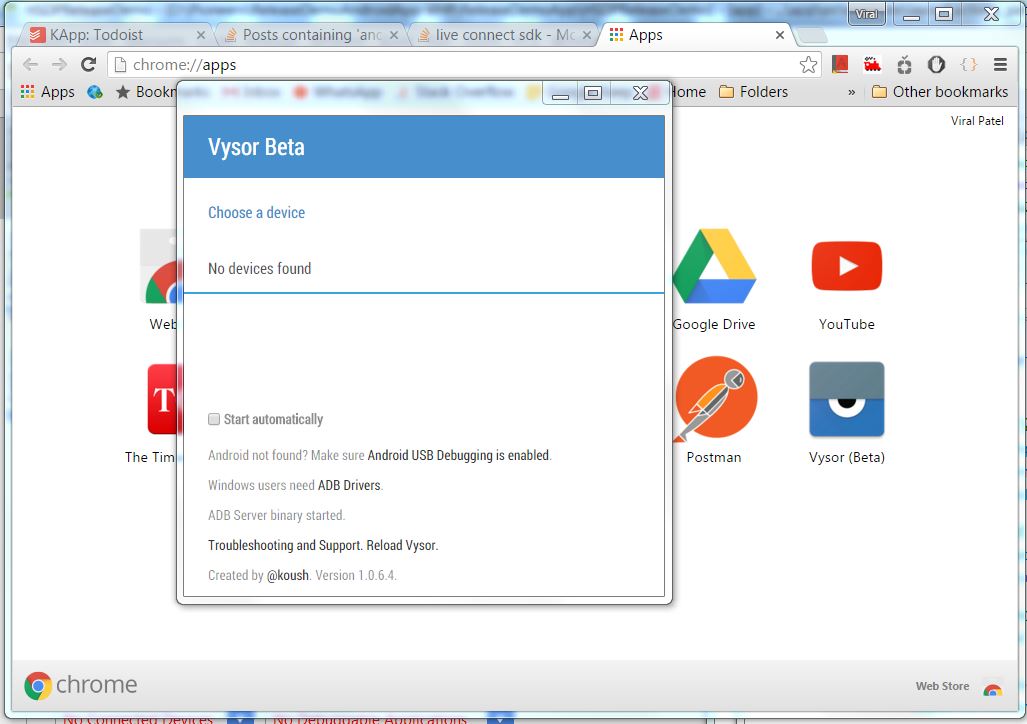Image resolution: width=1027 pixels, height=724 pixels.
Task: Open The Times app icon with the red T
Action: 162,399
